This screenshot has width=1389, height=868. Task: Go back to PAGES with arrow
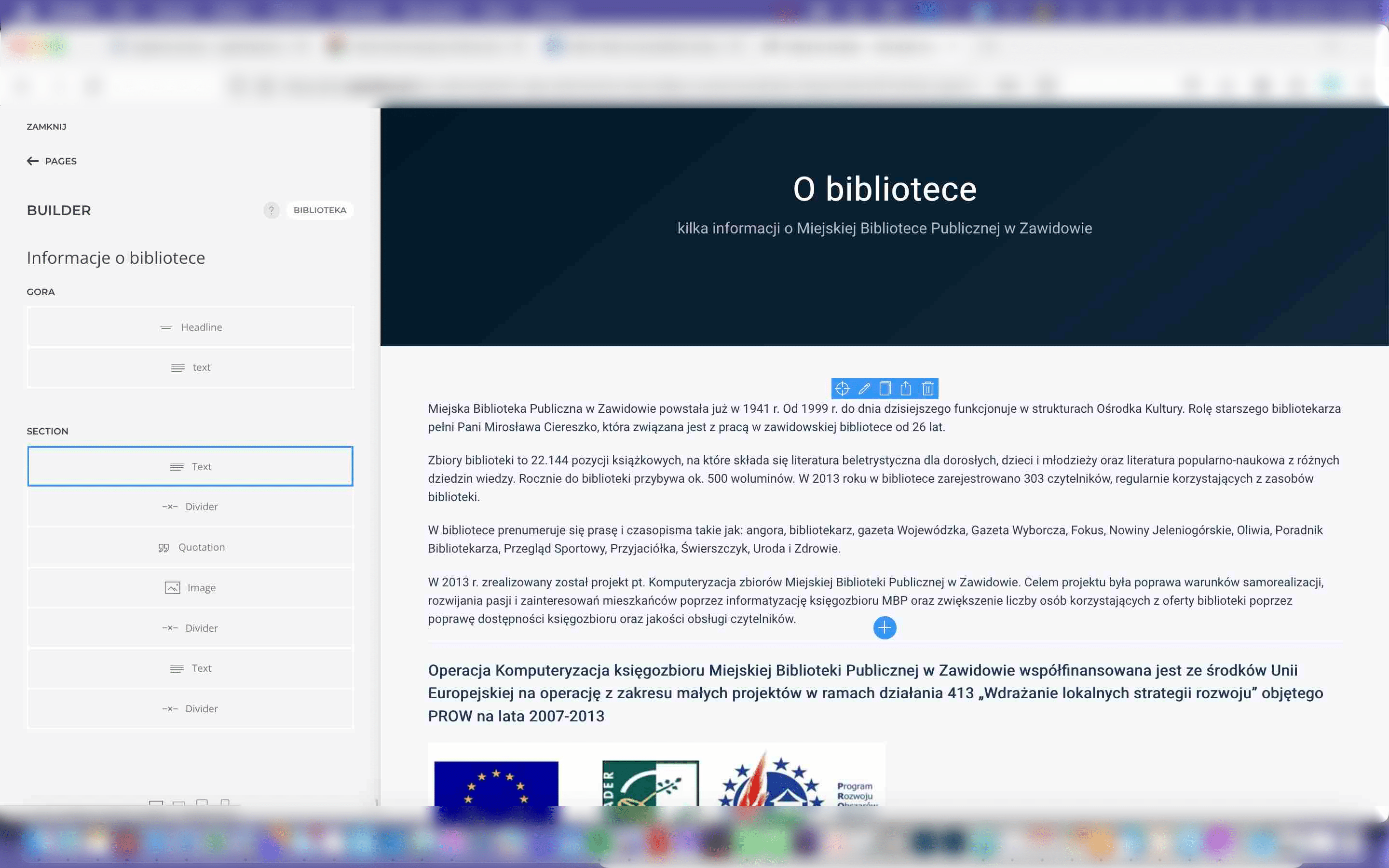52,162
